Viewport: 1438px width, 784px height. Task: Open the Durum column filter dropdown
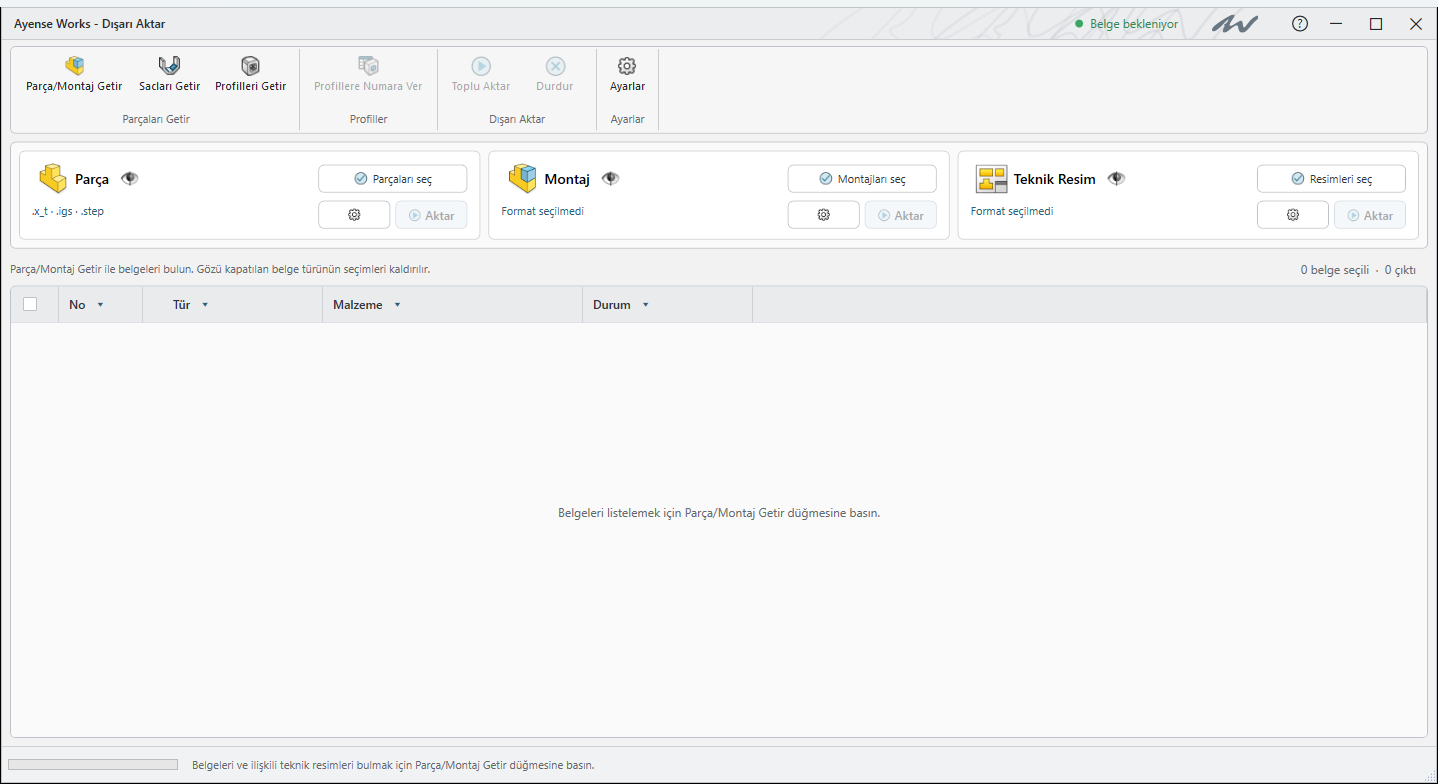point(645,305)
